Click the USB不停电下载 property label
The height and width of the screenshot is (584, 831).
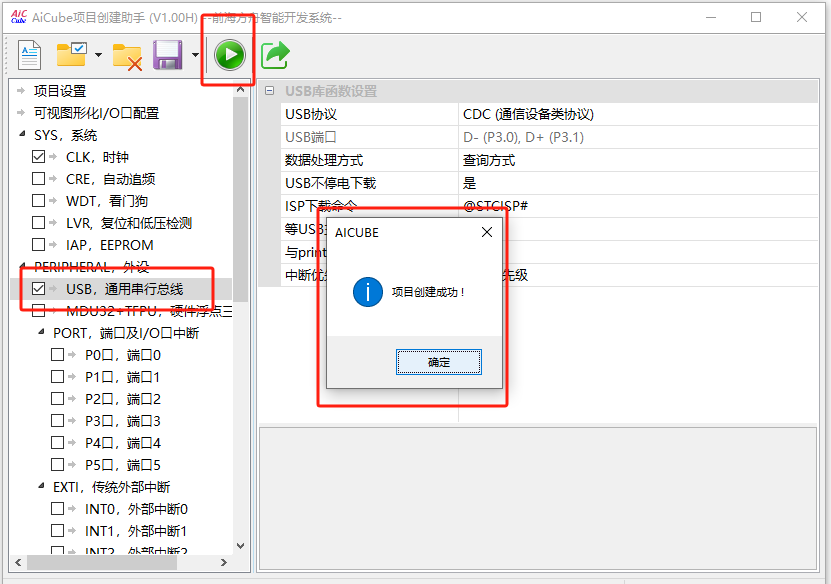point(330,183)
